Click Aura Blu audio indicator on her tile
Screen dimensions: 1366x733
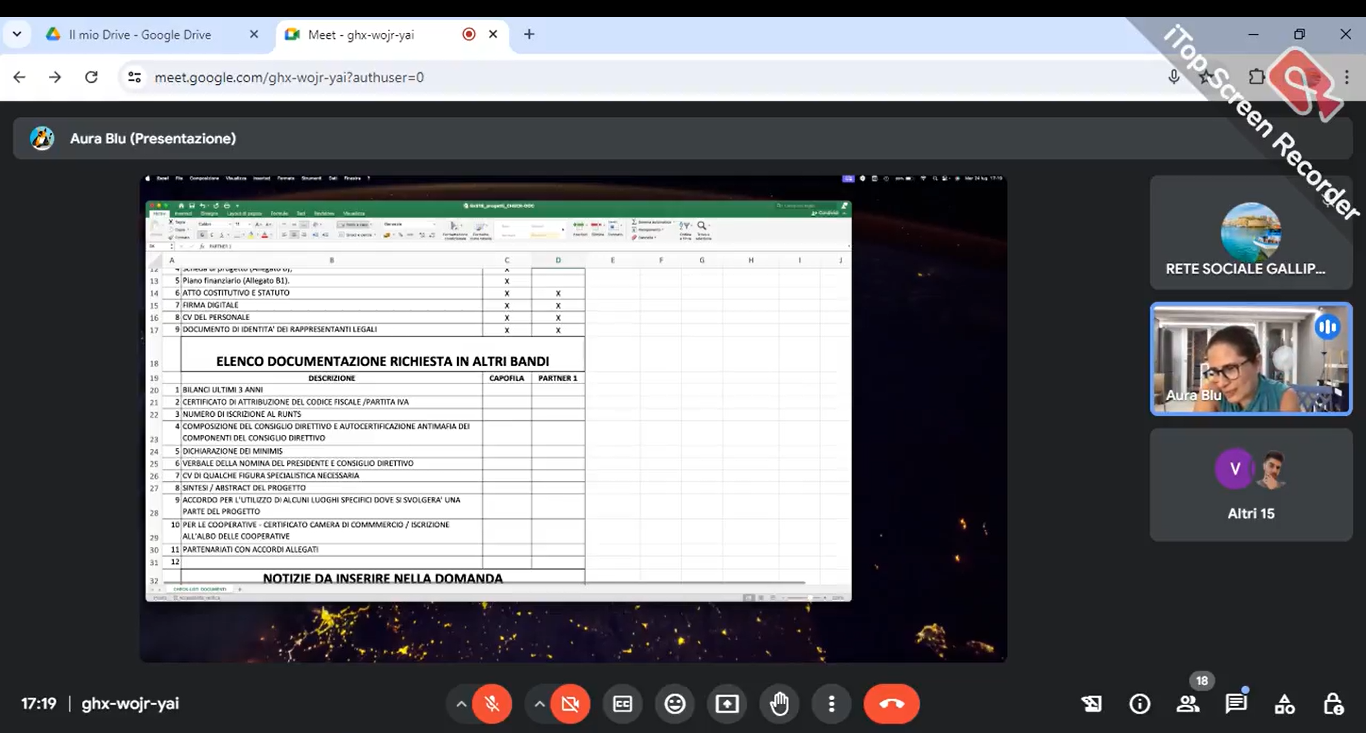pos(1327,327)
